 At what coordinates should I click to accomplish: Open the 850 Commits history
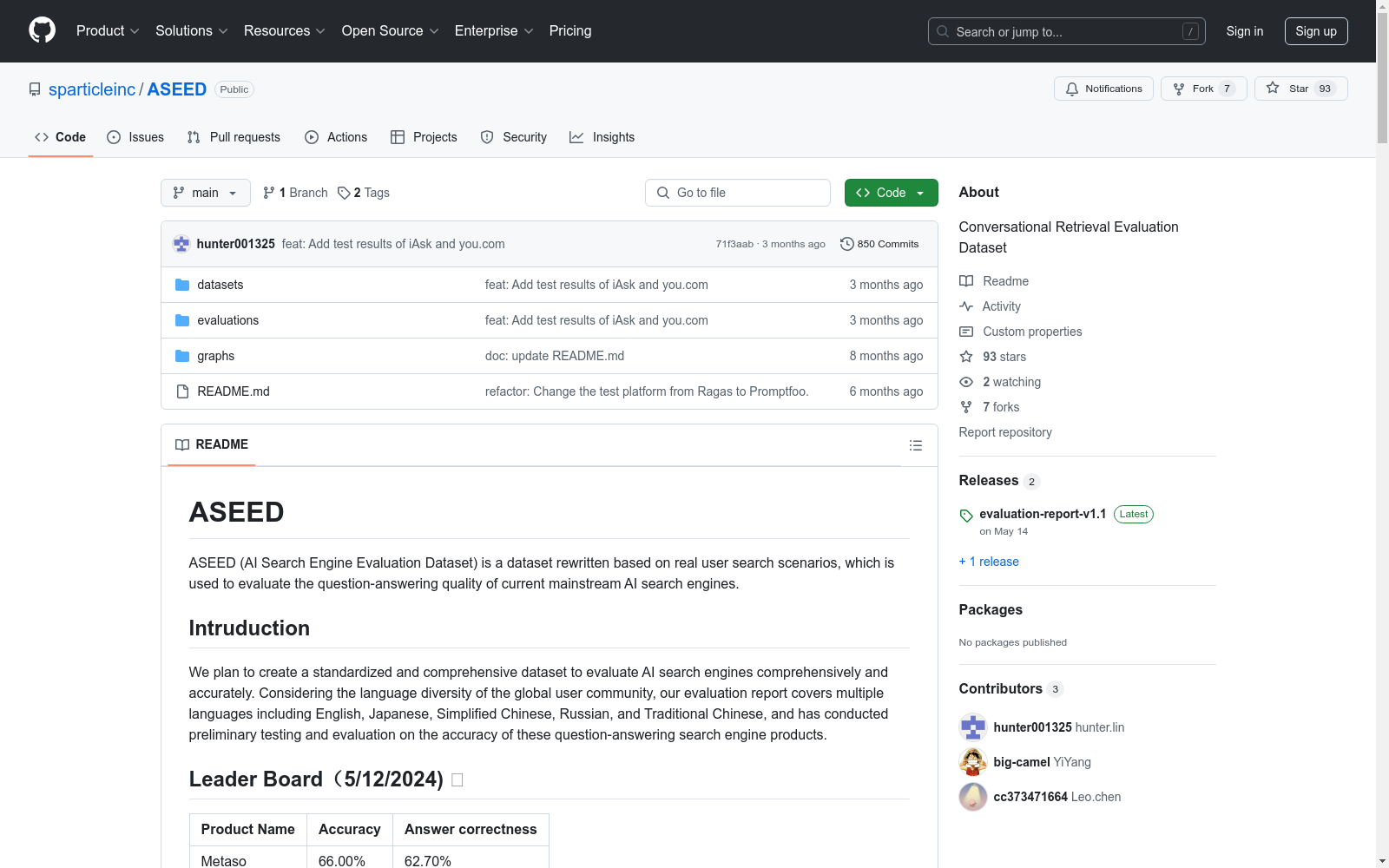pyautogui.click(x=879, y=244)
